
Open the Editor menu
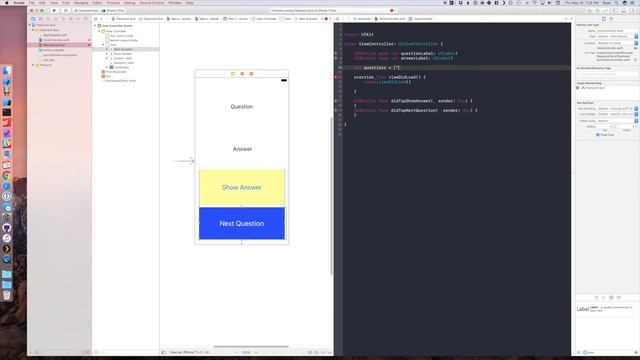point(97,3)
